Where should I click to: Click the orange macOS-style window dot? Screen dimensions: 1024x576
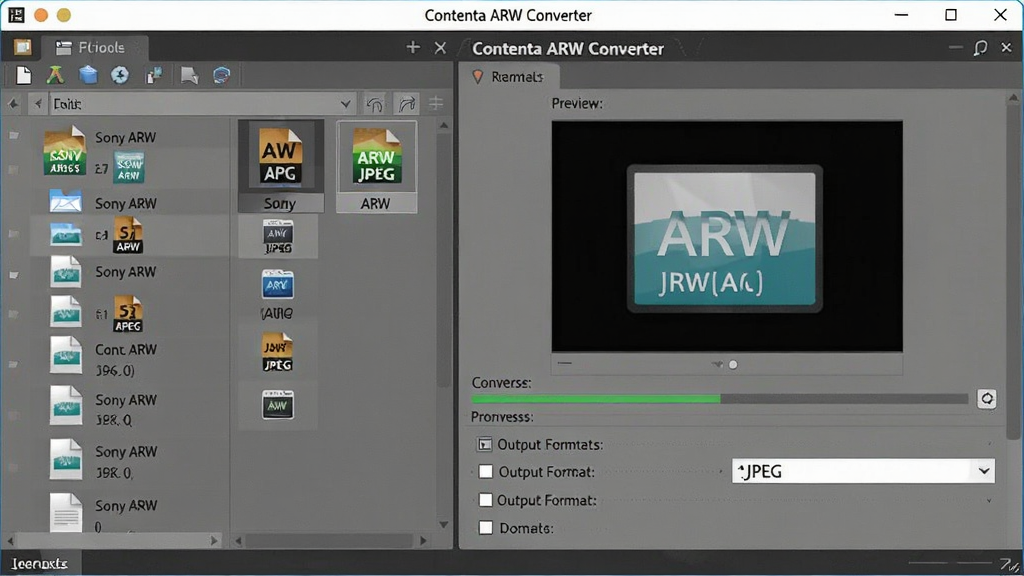coord(41,15)
